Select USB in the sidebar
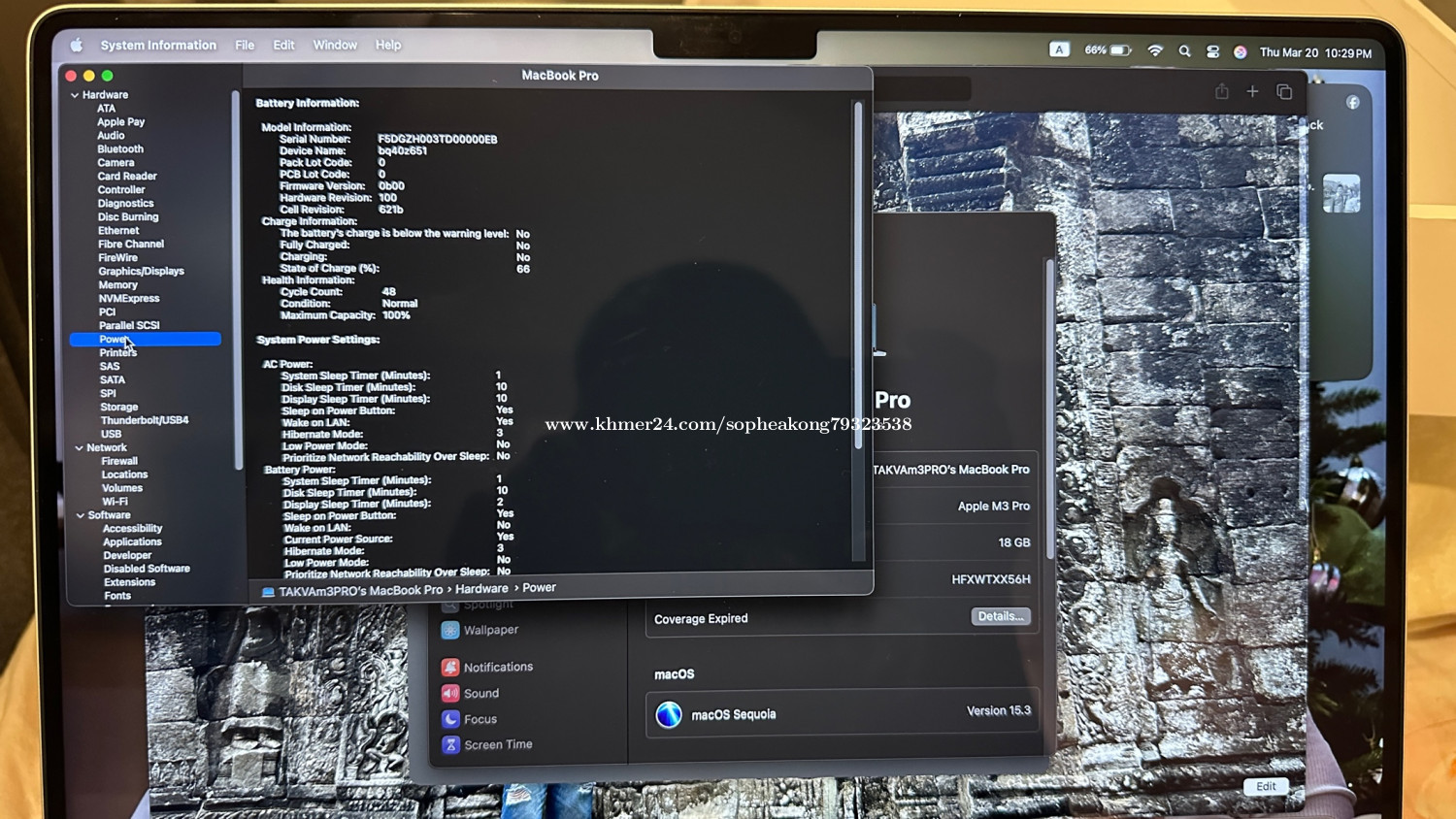1456x819 pixels. [x=111, y=435]
